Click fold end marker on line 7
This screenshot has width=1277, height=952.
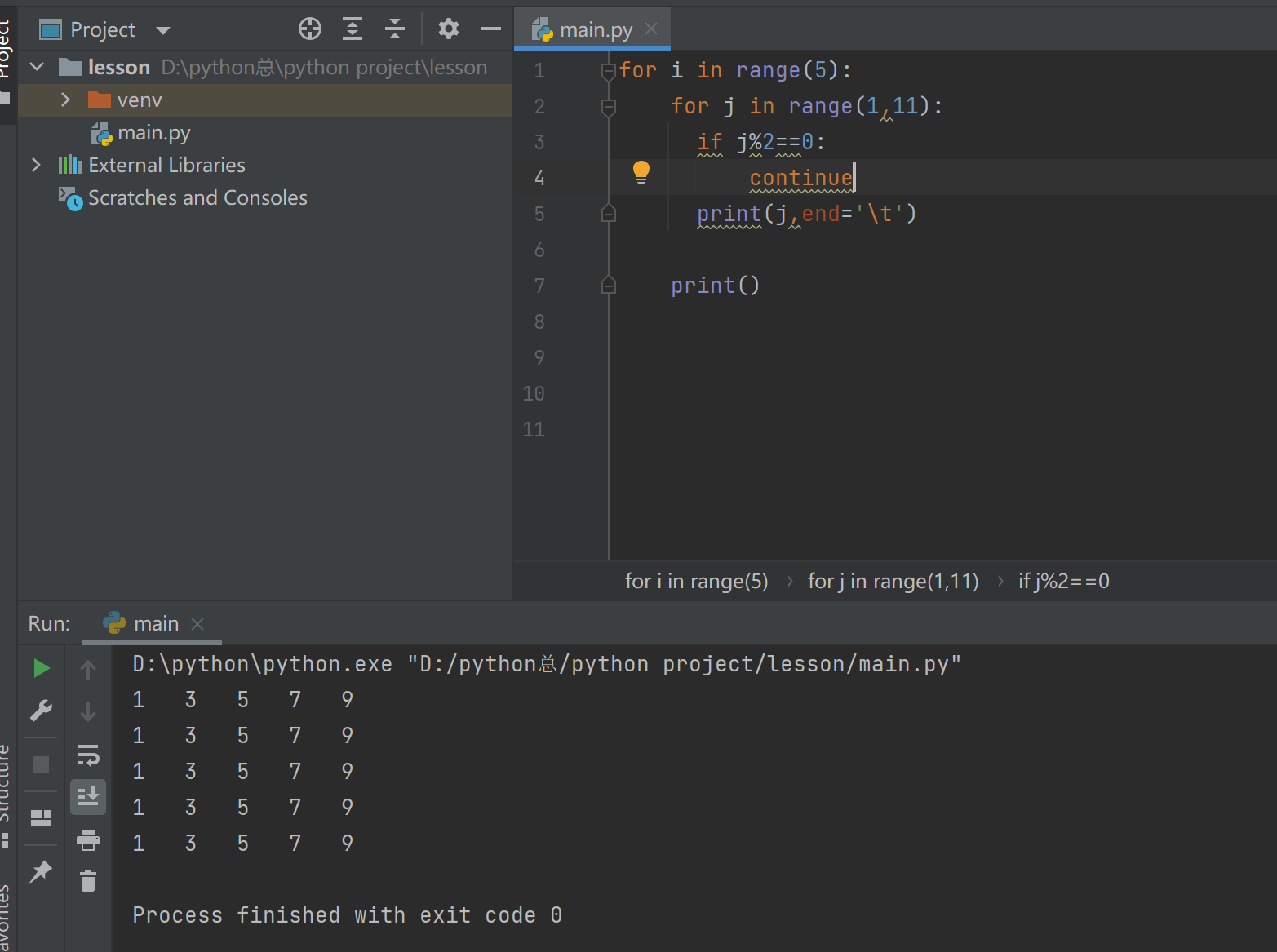(608, 285)
